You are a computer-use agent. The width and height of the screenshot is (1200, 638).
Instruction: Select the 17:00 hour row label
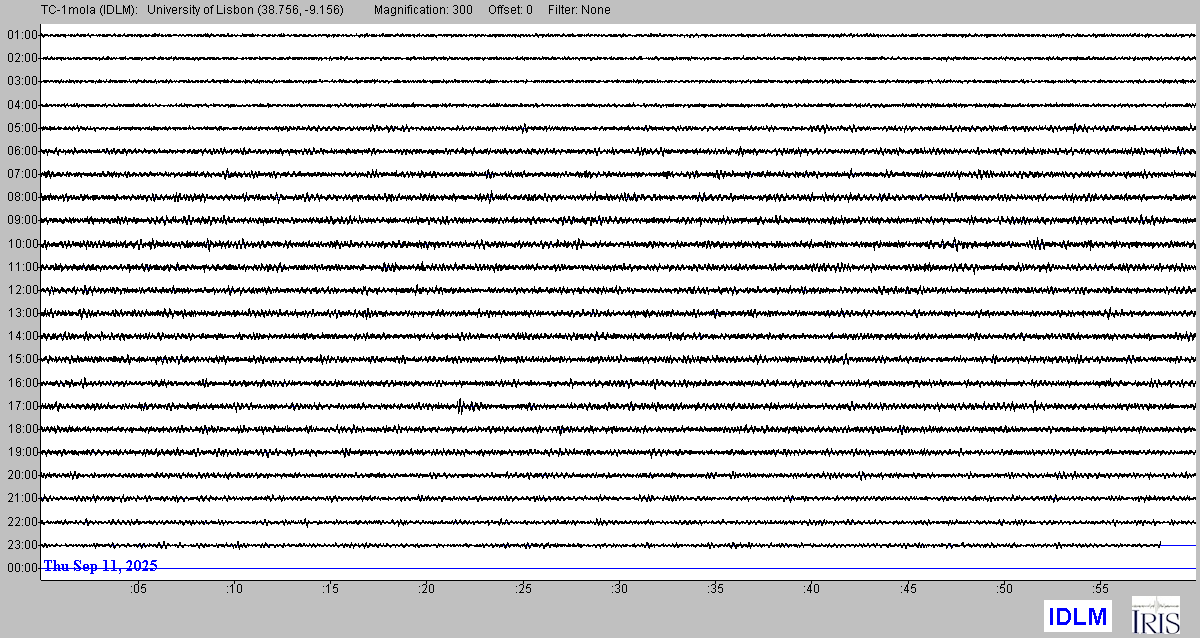point(22,406)
